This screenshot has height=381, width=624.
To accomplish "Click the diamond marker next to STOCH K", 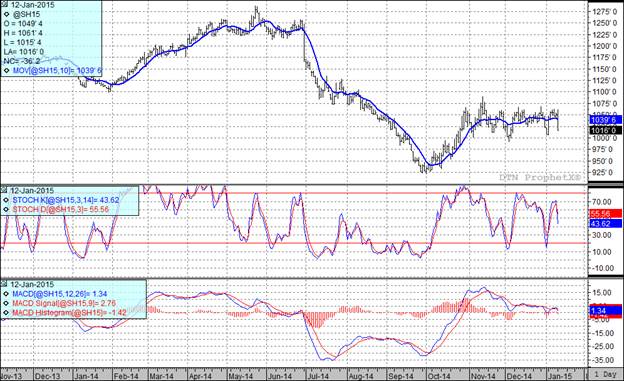I will click(x=6, y=200).
